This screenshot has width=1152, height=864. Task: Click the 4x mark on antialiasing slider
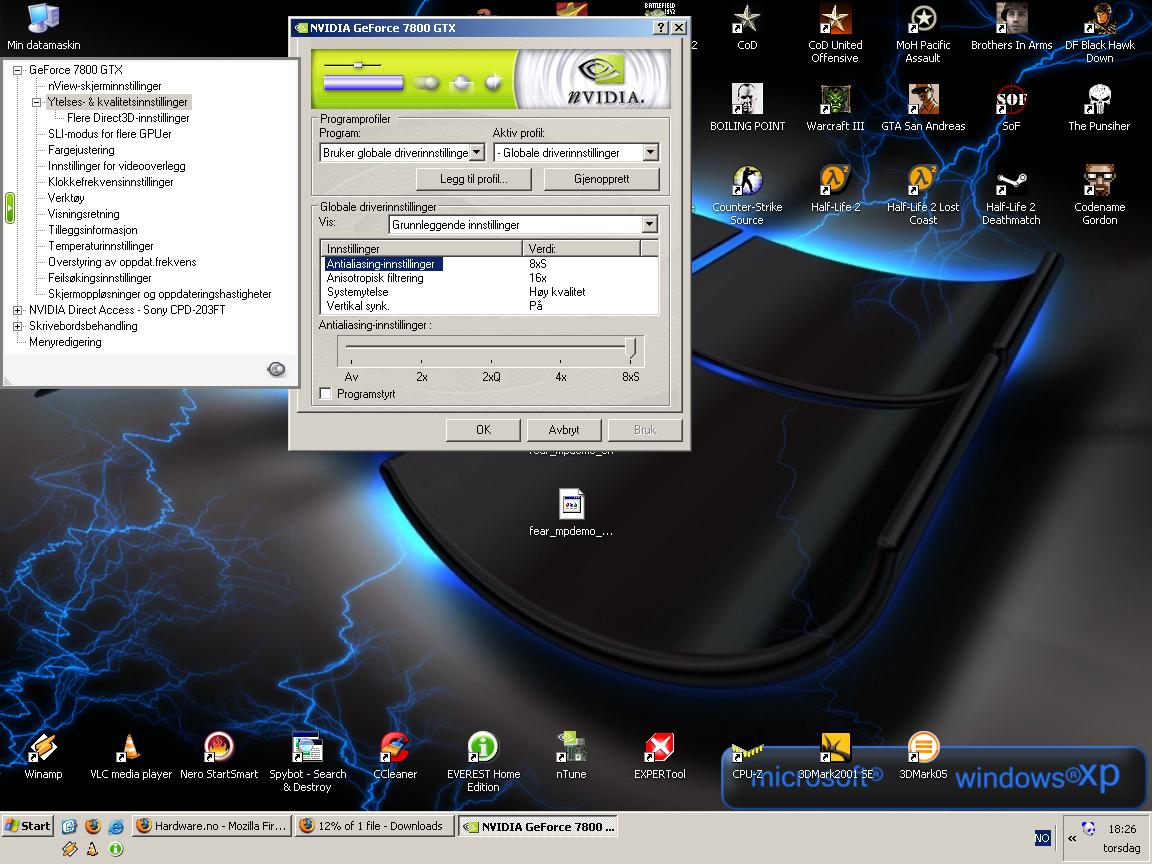click(561, 376)
